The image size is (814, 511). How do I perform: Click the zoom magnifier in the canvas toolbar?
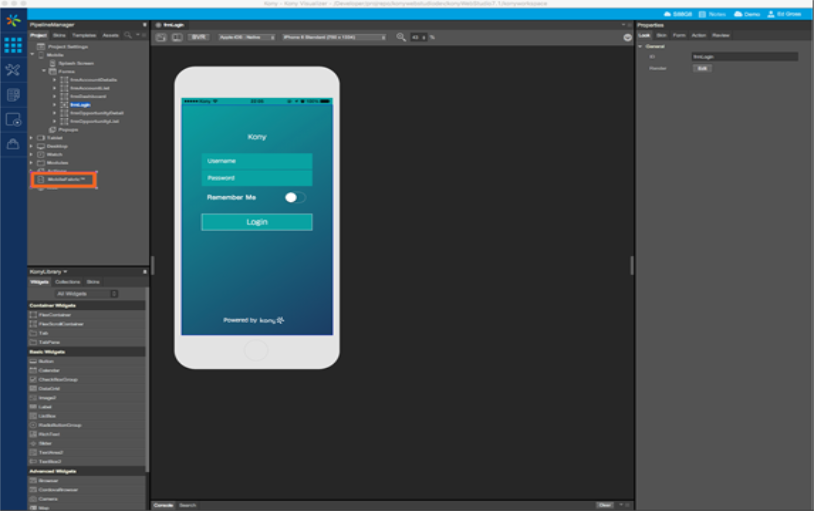[x=401, y=37]
